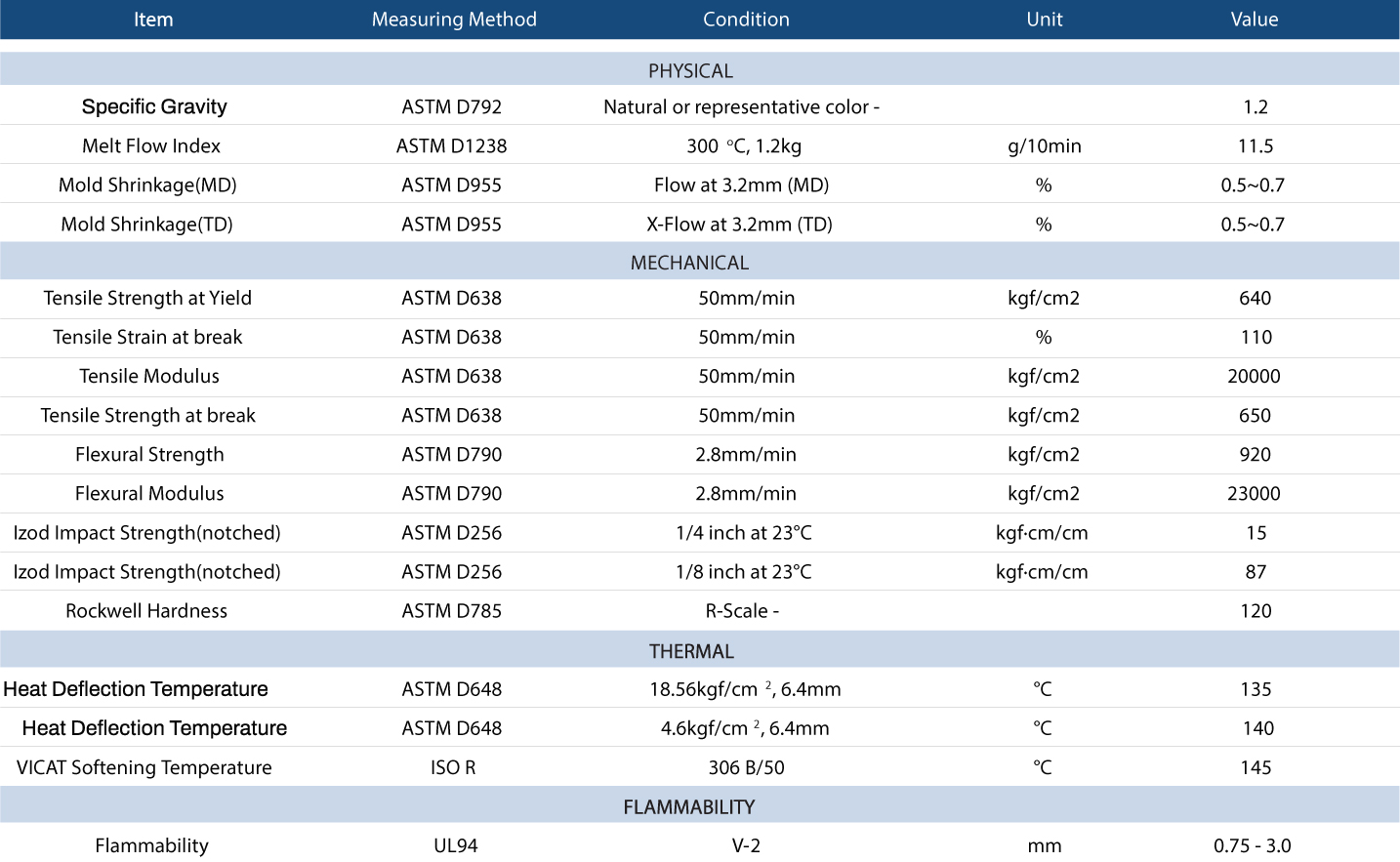This screenshot has height=862, width=1400.
Task: Click the Rockwell Hardness item cell
Action: click(146, 610)
